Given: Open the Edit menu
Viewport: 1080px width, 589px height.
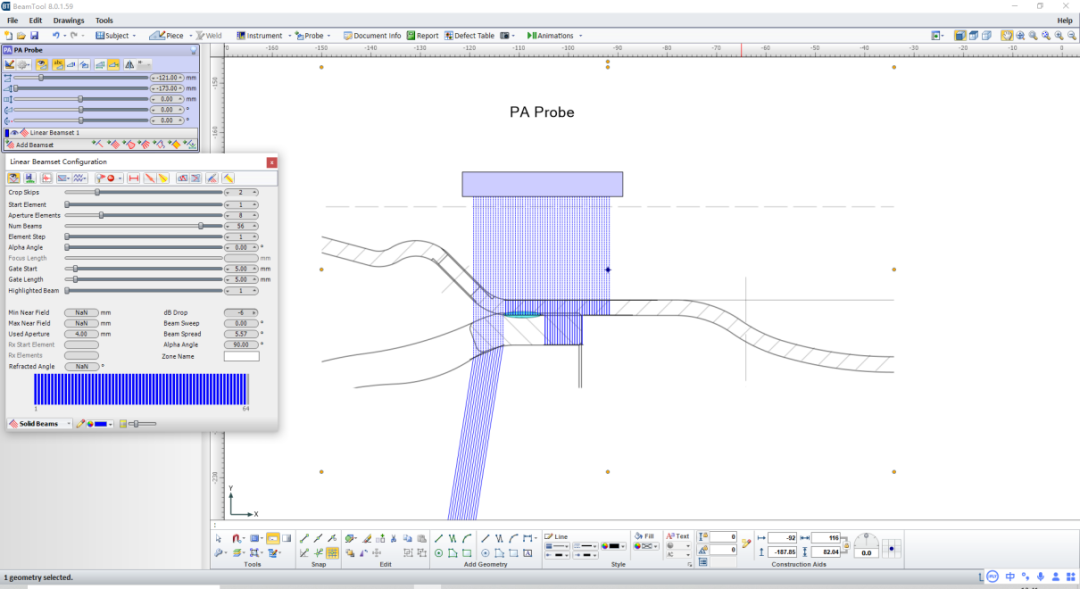Looking at the screenshot, I should click(35, 21).
